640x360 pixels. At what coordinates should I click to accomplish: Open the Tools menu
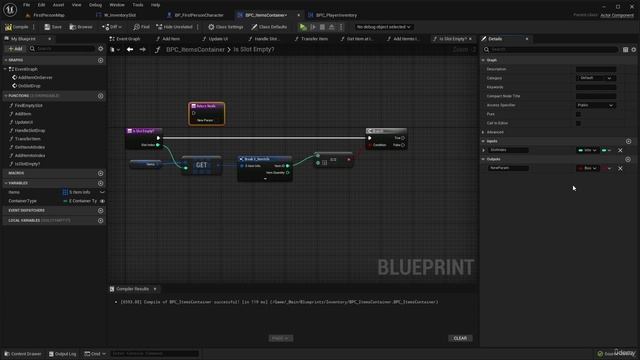138,5
